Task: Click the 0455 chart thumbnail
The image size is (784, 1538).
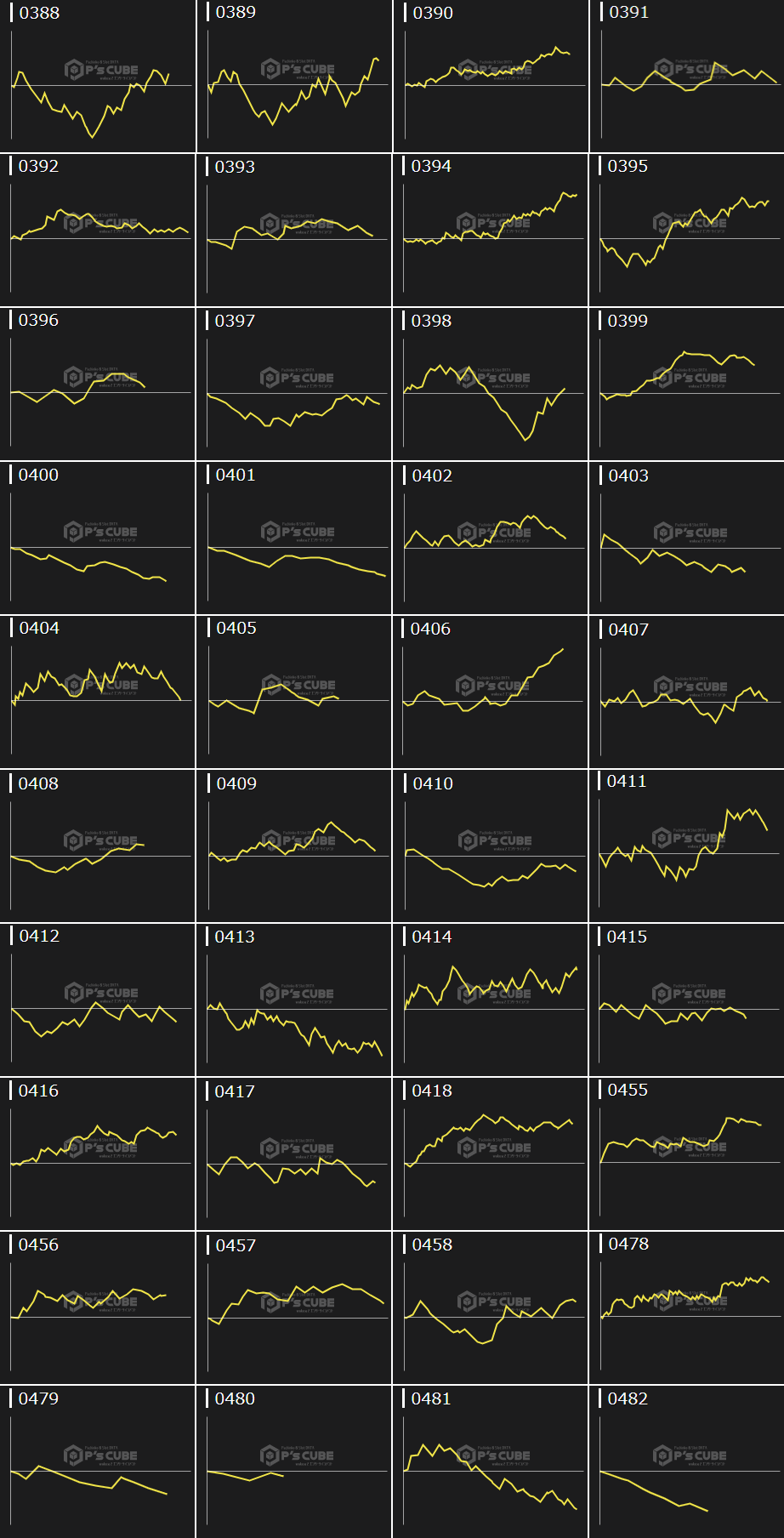Action: [x=686, y=1154]
